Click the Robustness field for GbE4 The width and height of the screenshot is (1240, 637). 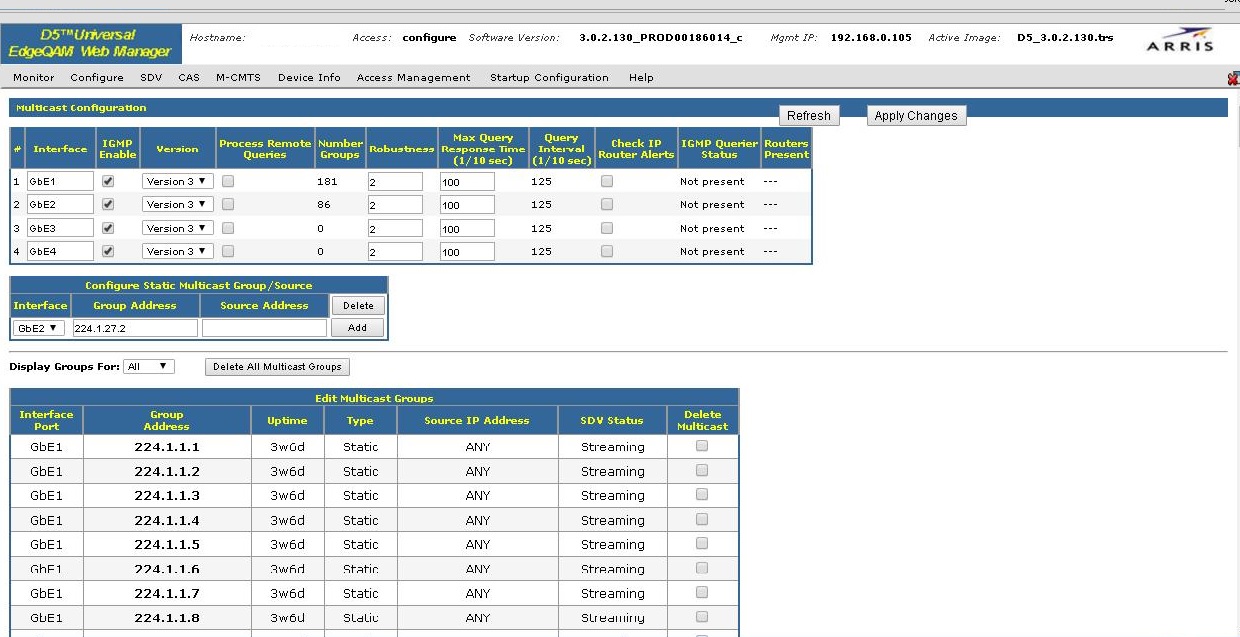tap(395, 252)
